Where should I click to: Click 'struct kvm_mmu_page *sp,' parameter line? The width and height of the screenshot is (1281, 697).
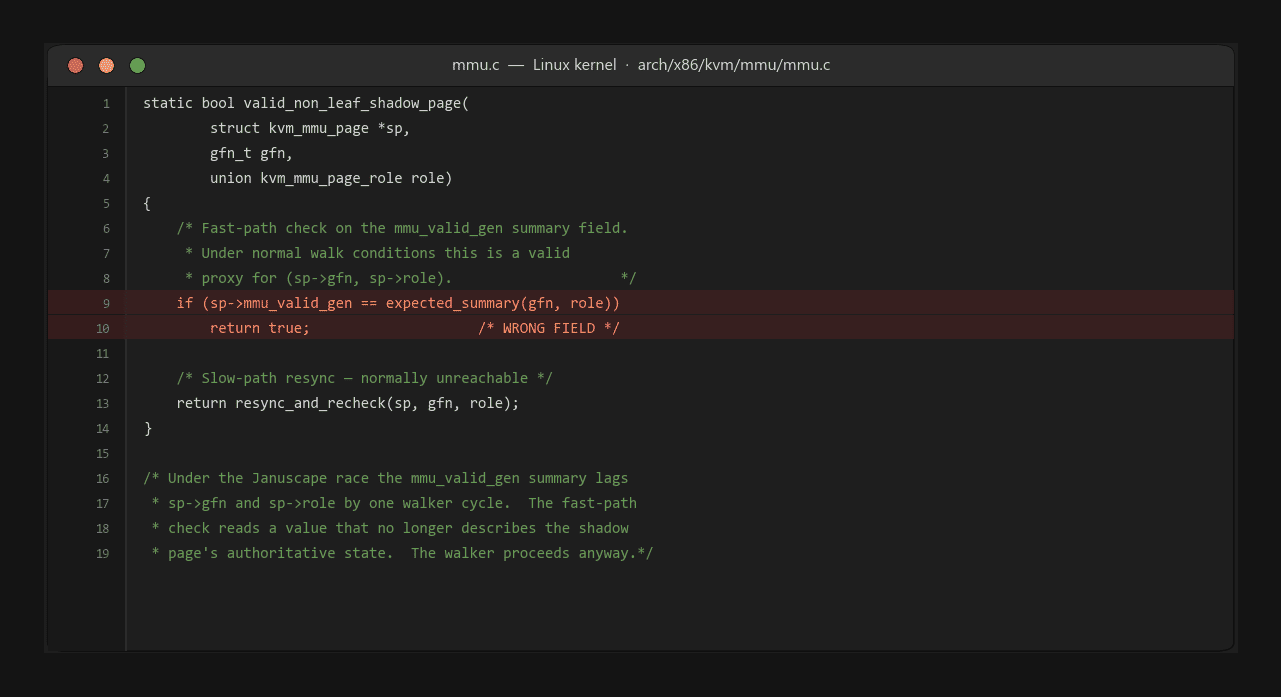click(310, 128)
